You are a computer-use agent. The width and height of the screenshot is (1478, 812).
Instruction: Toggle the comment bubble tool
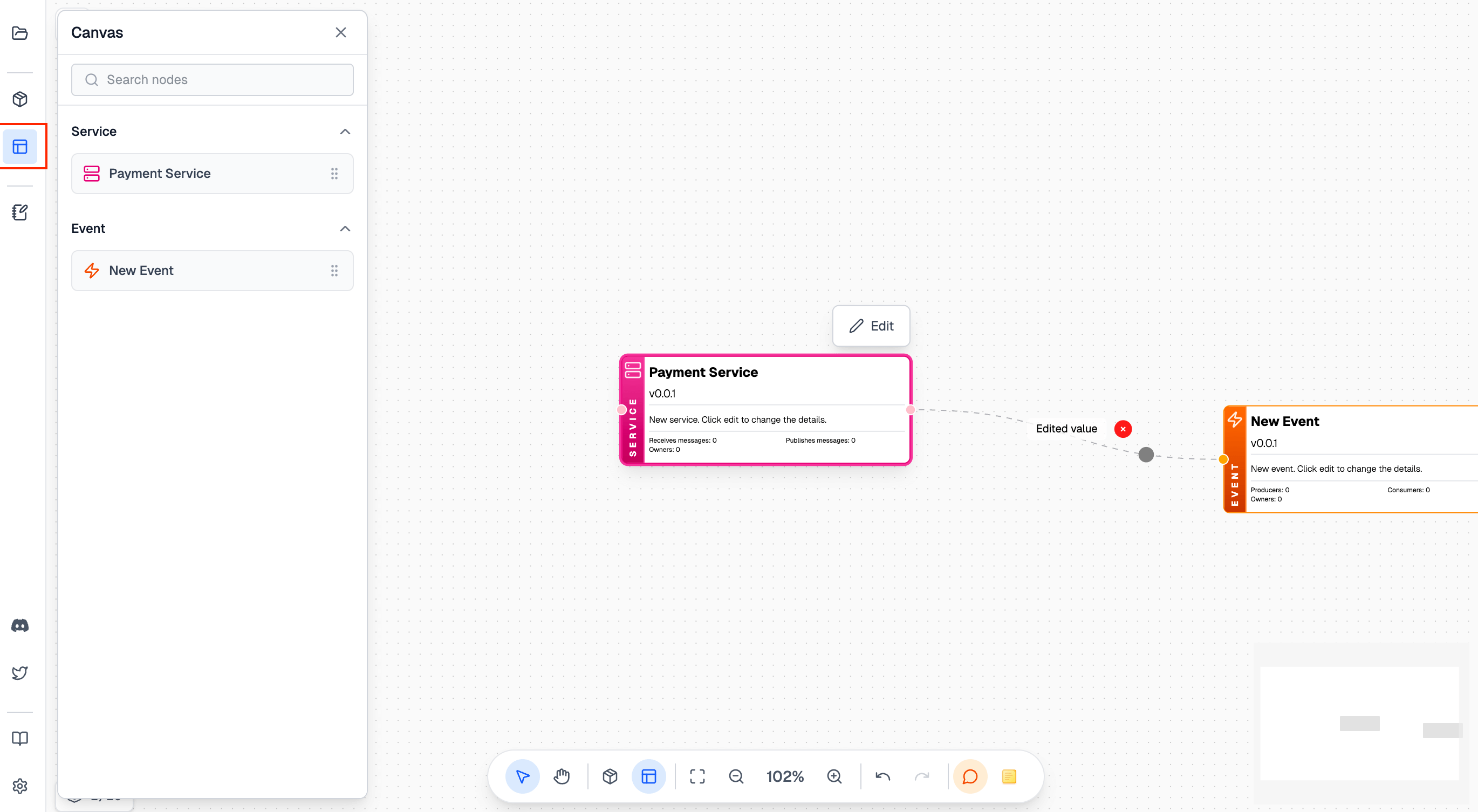click(x=969, y=776)
